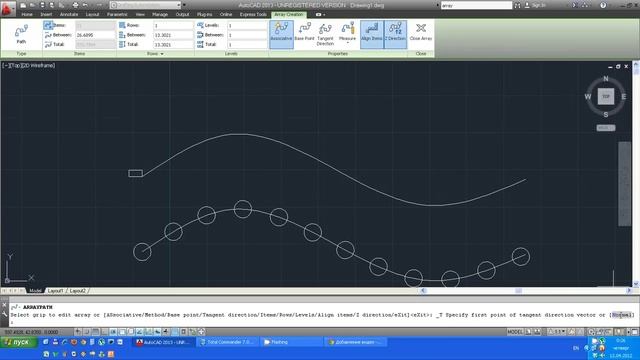Toggle Infer Constraints in status bar
Screen dimensions: 640x360
click(78, 332)
